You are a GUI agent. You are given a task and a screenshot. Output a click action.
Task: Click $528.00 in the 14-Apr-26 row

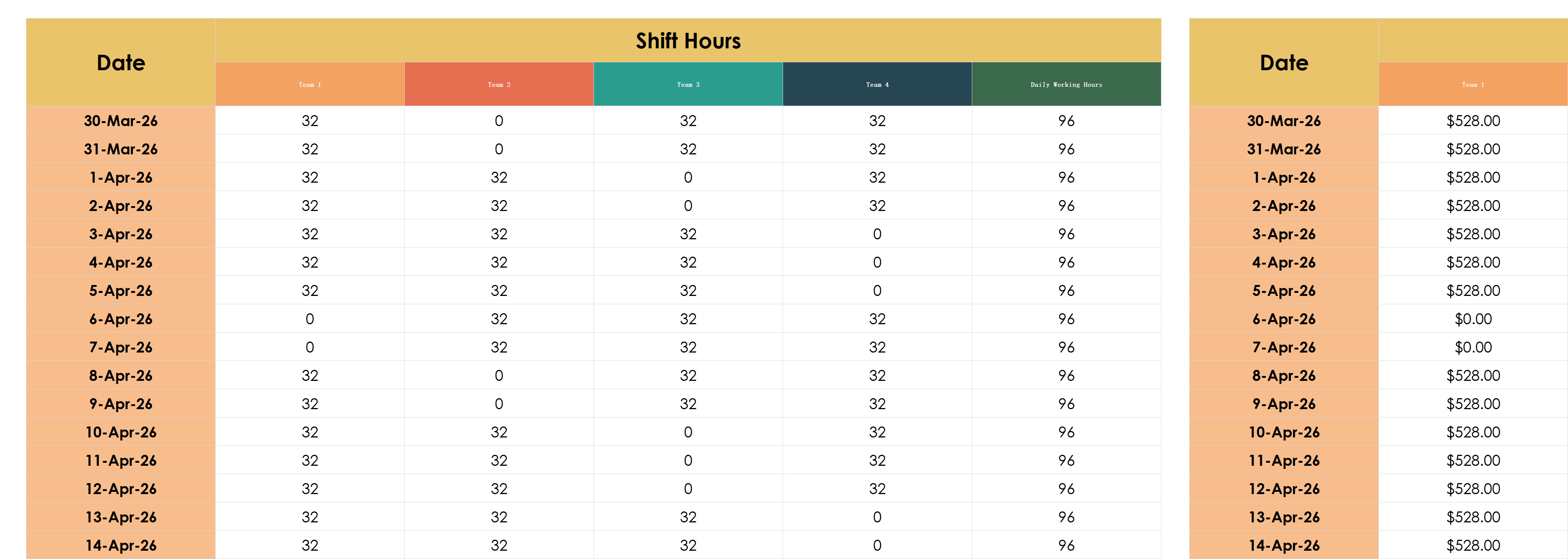coord(1473,545)
